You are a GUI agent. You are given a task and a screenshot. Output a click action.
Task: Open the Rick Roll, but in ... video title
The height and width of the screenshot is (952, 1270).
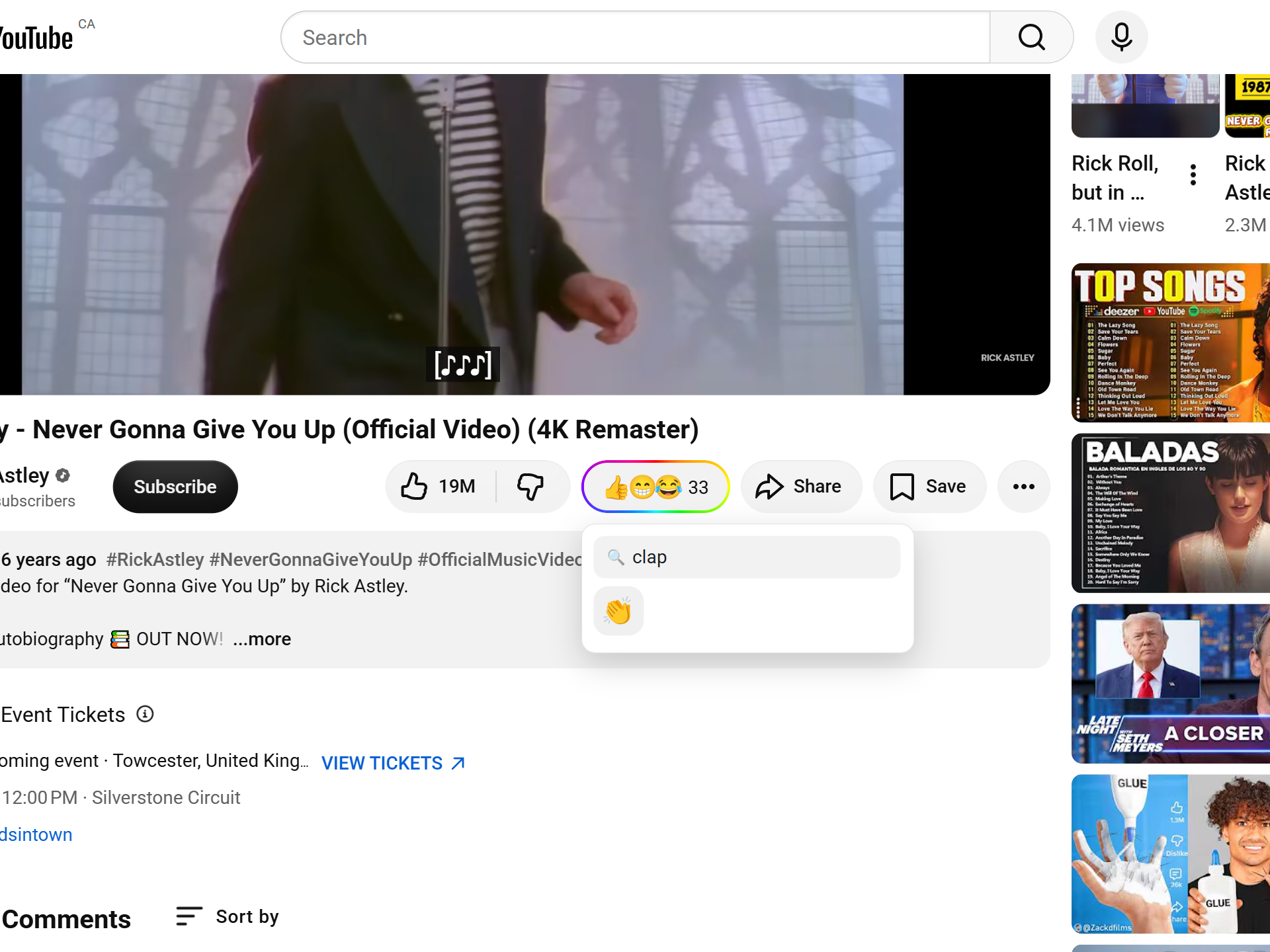[x=1115, y=177]
